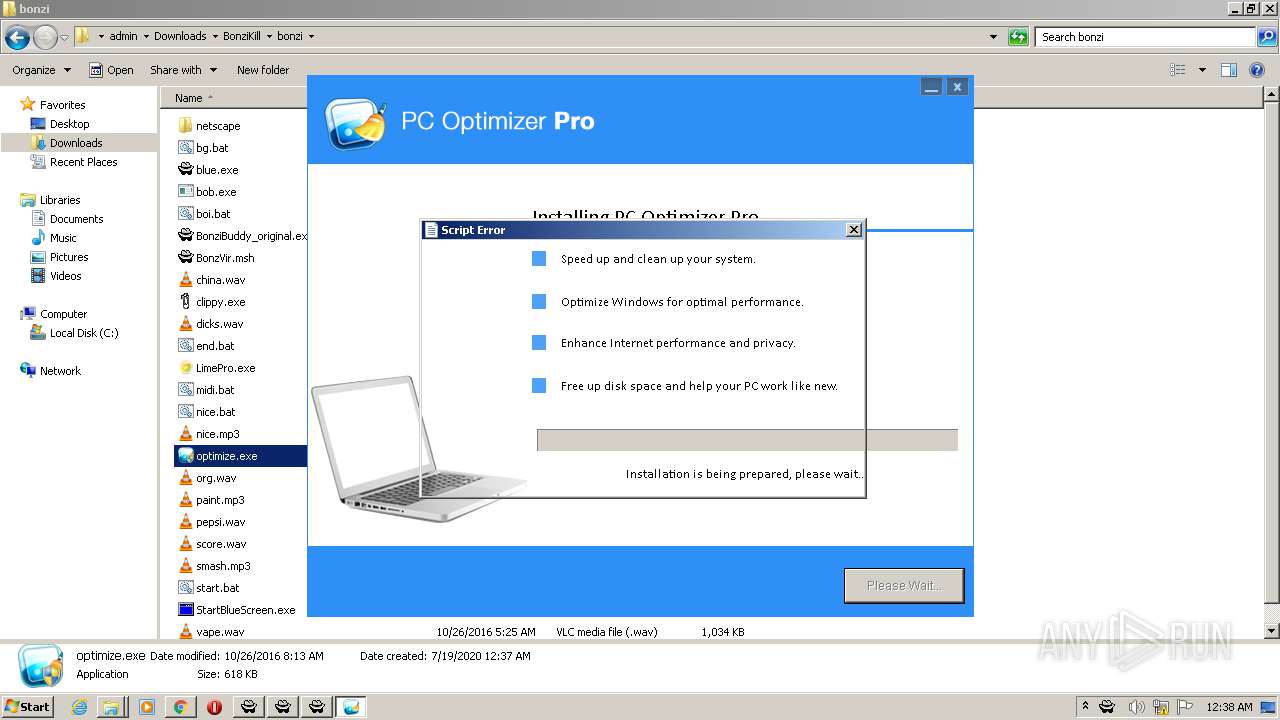Image resolution: width=1280 pixels, height=720 pixels.
Task: Change view with the view icon
Action: point(1178,70)
